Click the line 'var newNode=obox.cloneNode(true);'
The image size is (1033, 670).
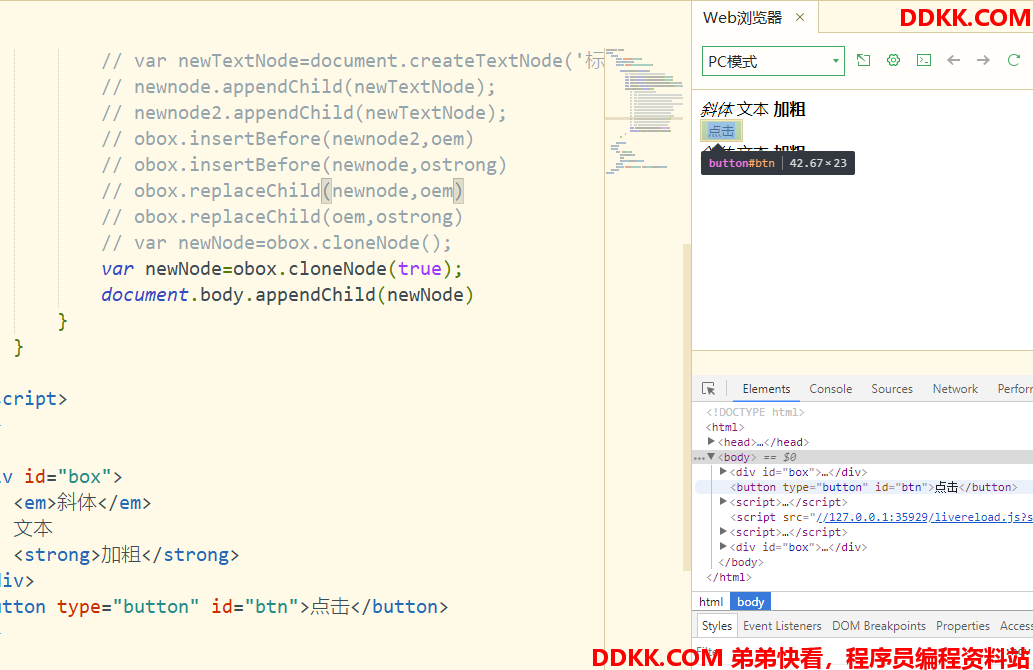tap(282, 269)
